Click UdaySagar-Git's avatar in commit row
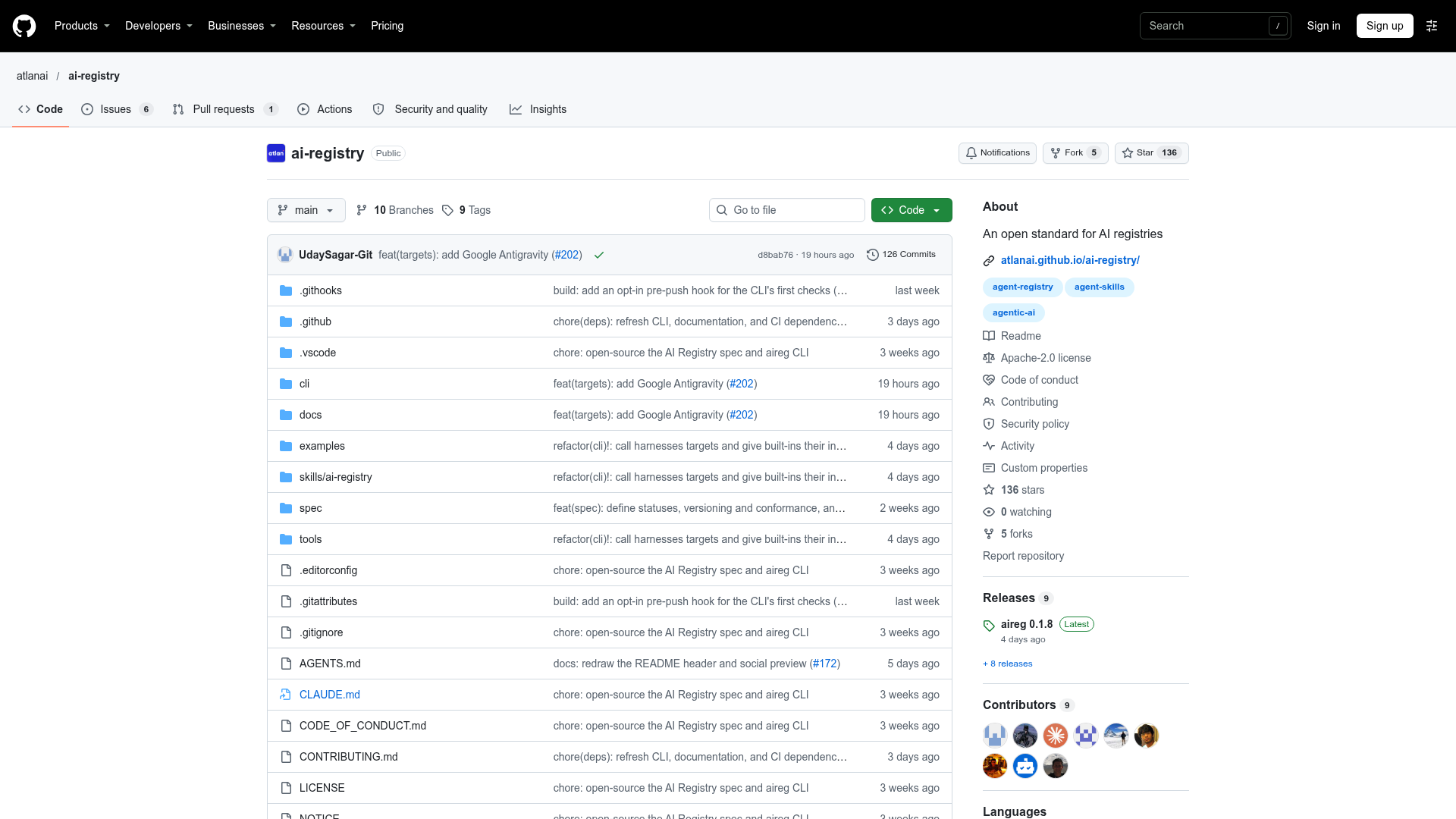The height and width of the screenshot is (819, 1456). [x=285, y=255]
